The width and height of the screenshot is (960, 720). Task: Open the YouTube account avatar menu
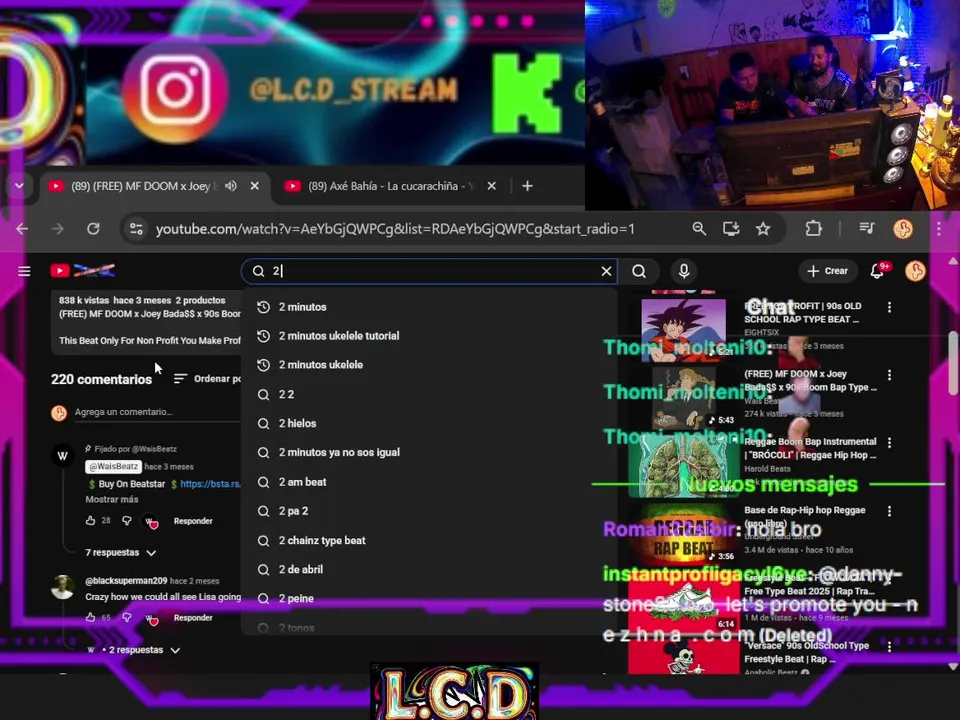tap(915, 271)
